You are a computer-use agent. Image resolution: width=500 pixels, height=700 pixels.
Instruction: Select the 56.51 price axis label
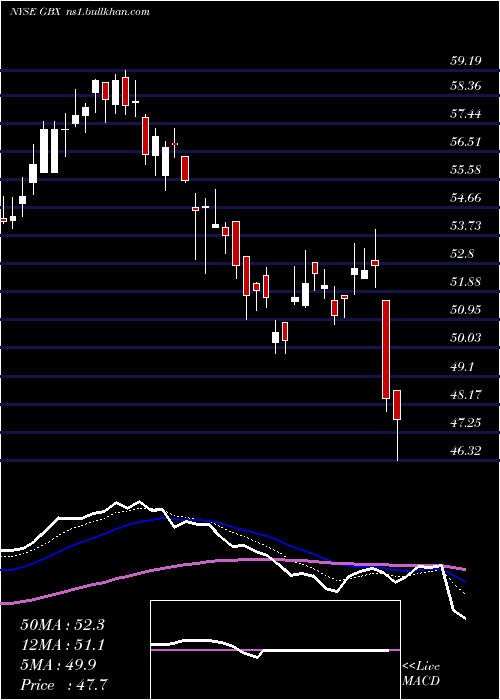pyautogui.click(x=465, y=142)
